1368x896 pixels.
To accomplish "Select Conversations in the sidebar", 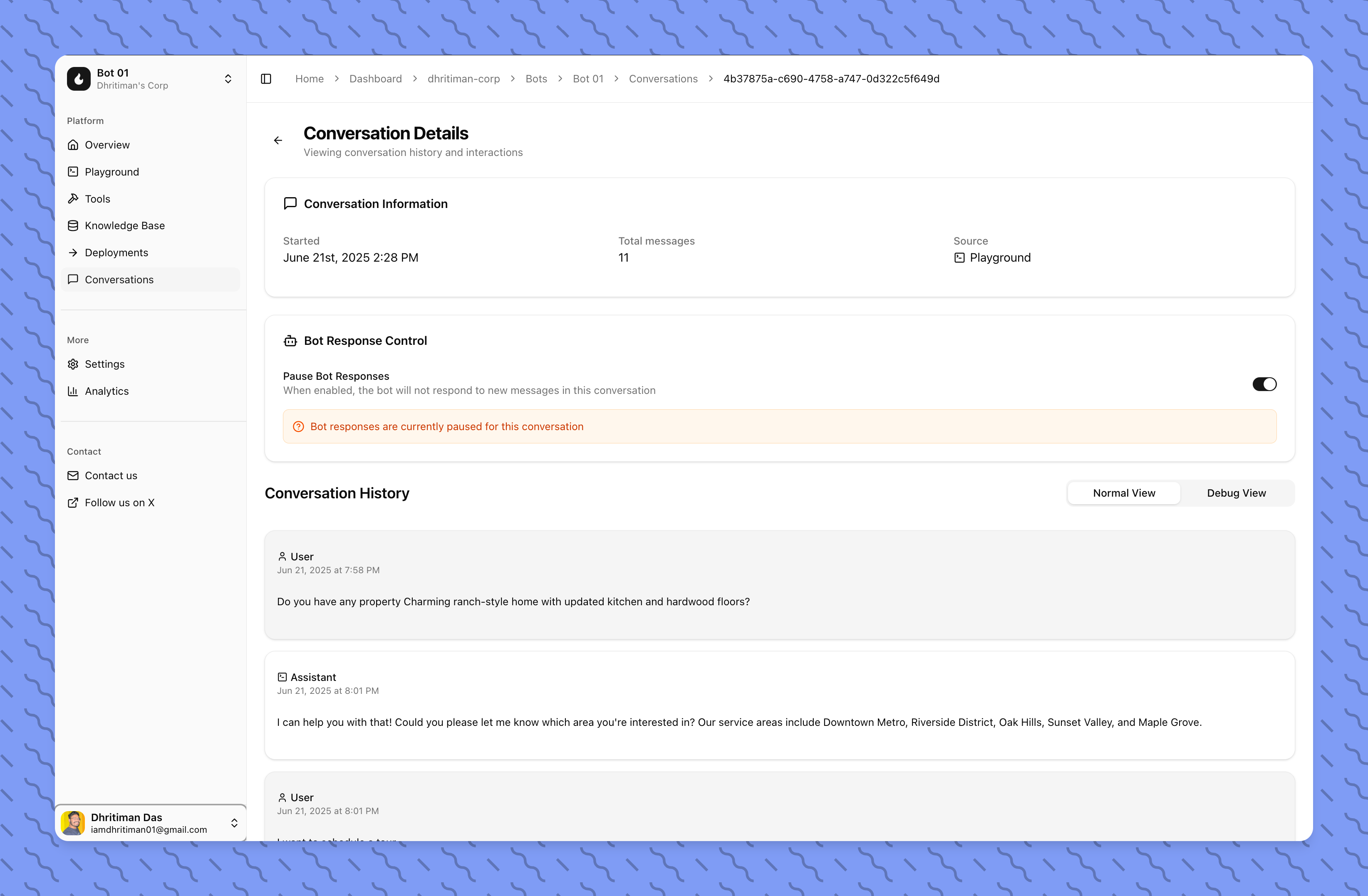I will [x=151, y=279].
